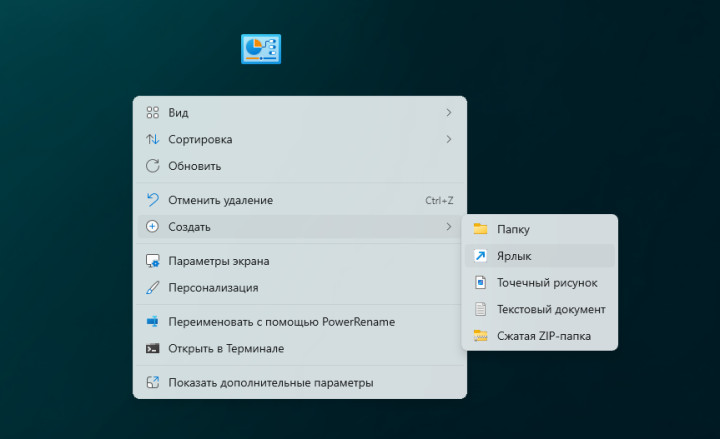Screen dimensions: 720x439
Task: Click the monitor icon for Параметры экрана
Action: coord(153,261)
